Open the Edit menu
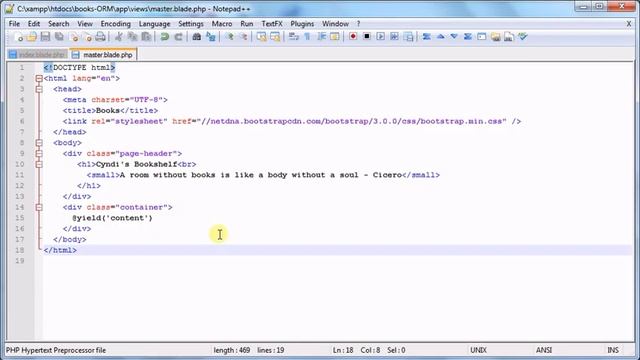 pyautogui.click(x=34, y=24)
